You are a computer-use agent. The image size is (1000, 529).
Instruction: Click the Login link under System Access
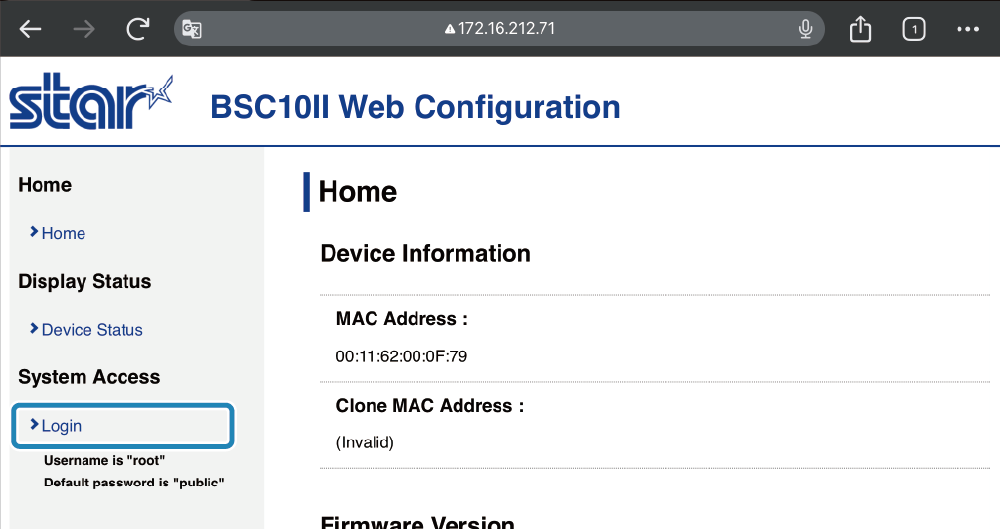click(62, 426)
